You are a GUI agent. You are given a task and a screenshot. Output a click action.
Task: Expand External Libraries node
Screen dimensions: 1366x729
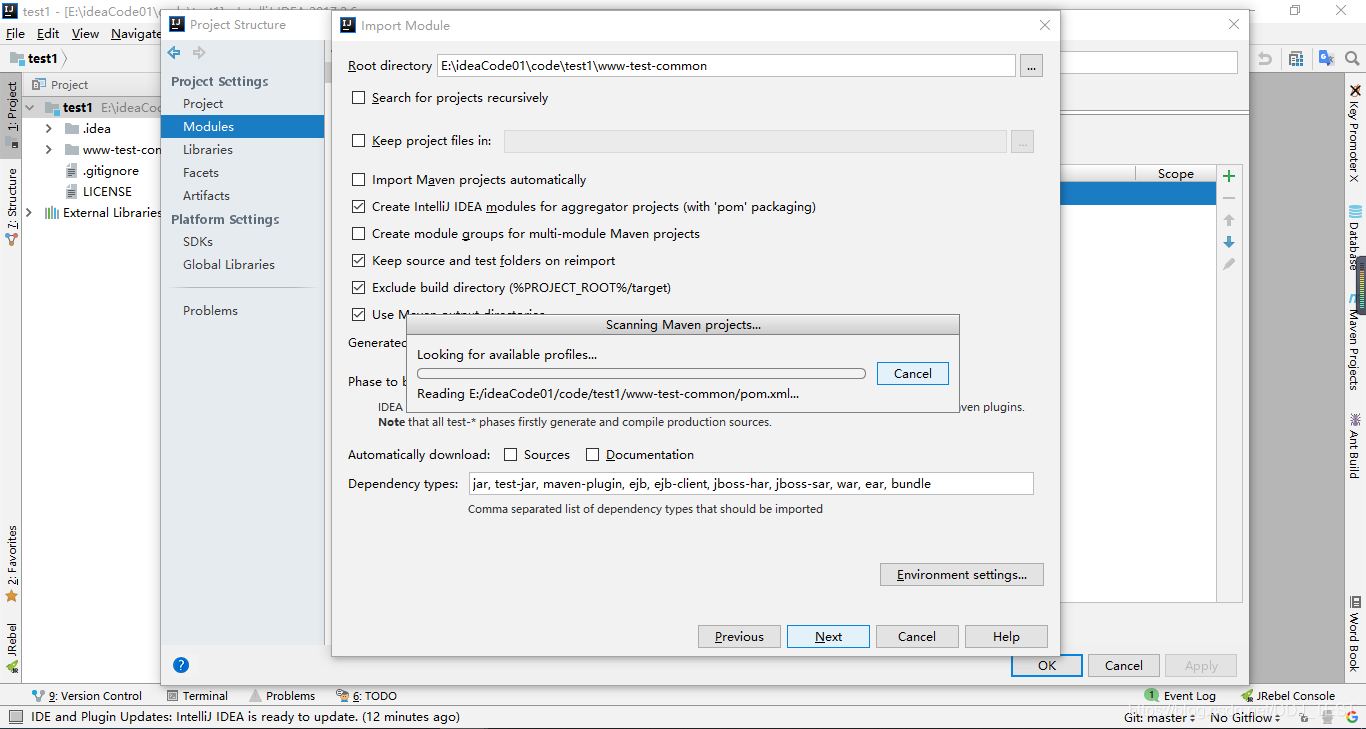[29, 213]
